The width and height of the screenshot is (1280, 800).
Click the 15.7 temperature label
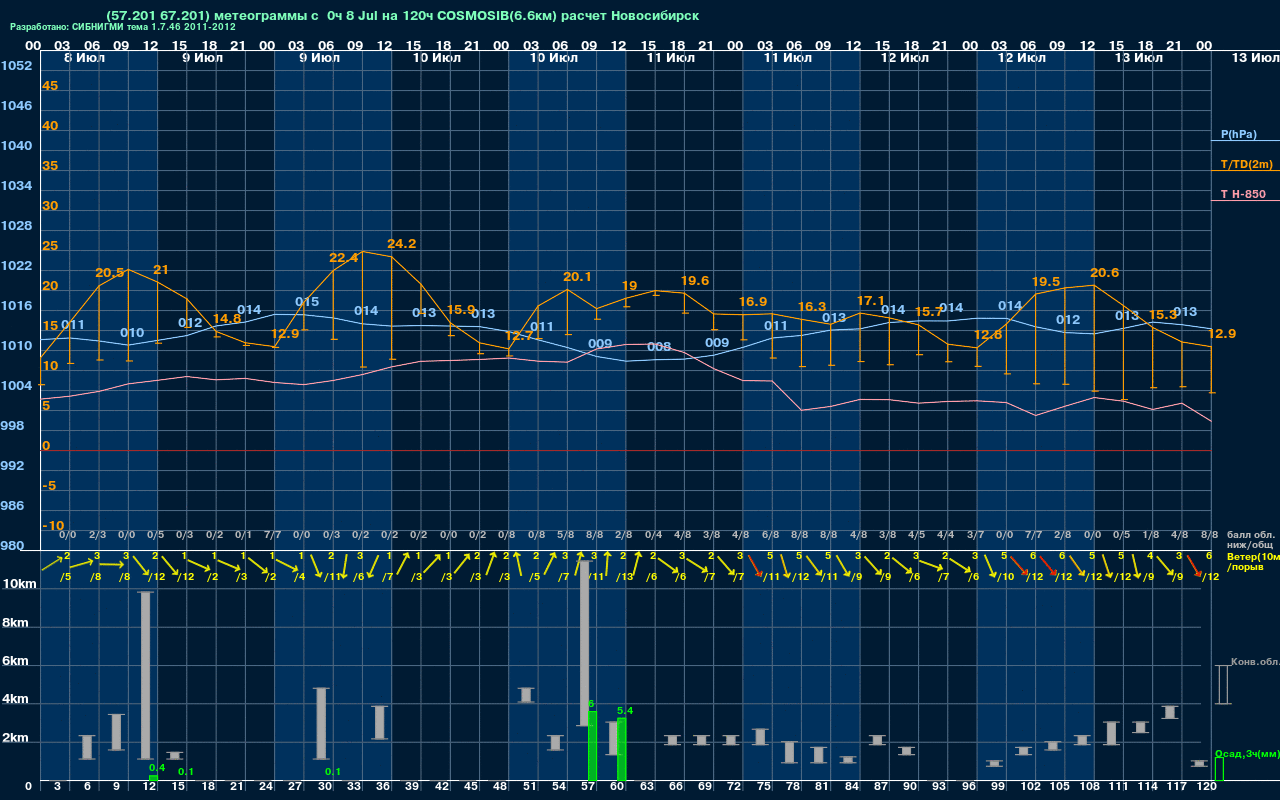pos(929,312)
